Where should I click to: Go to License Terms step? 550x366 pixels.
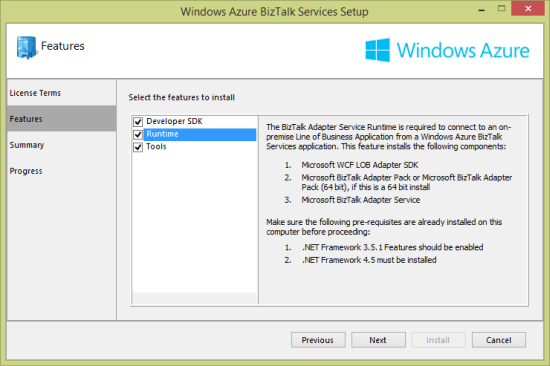[x=62, y=93]
